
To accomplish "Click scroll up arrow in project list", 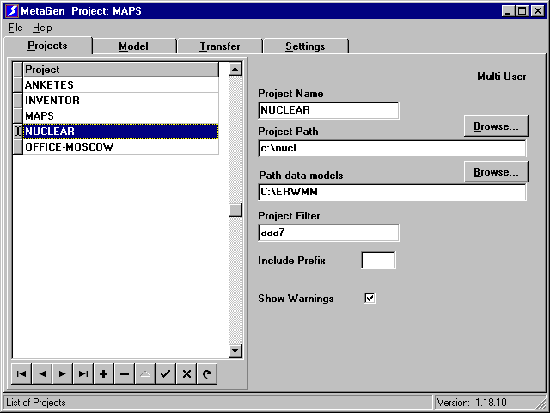I will click(x=235, y=69).
